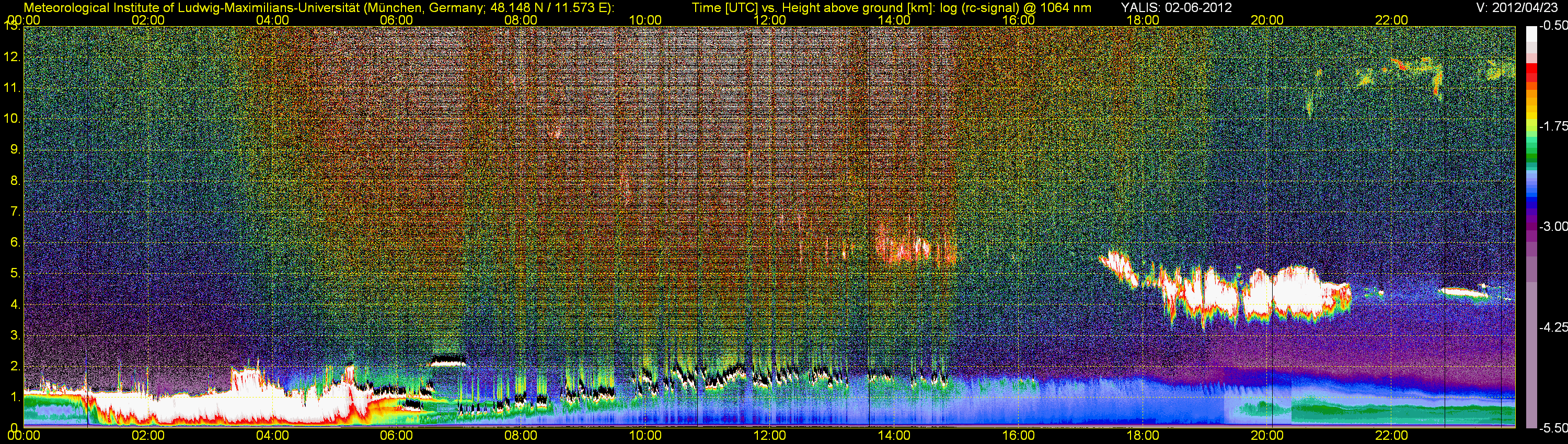Select the 22:00 label on bottom time axis
1568x444 pixels.
(x=1391, y=436)
